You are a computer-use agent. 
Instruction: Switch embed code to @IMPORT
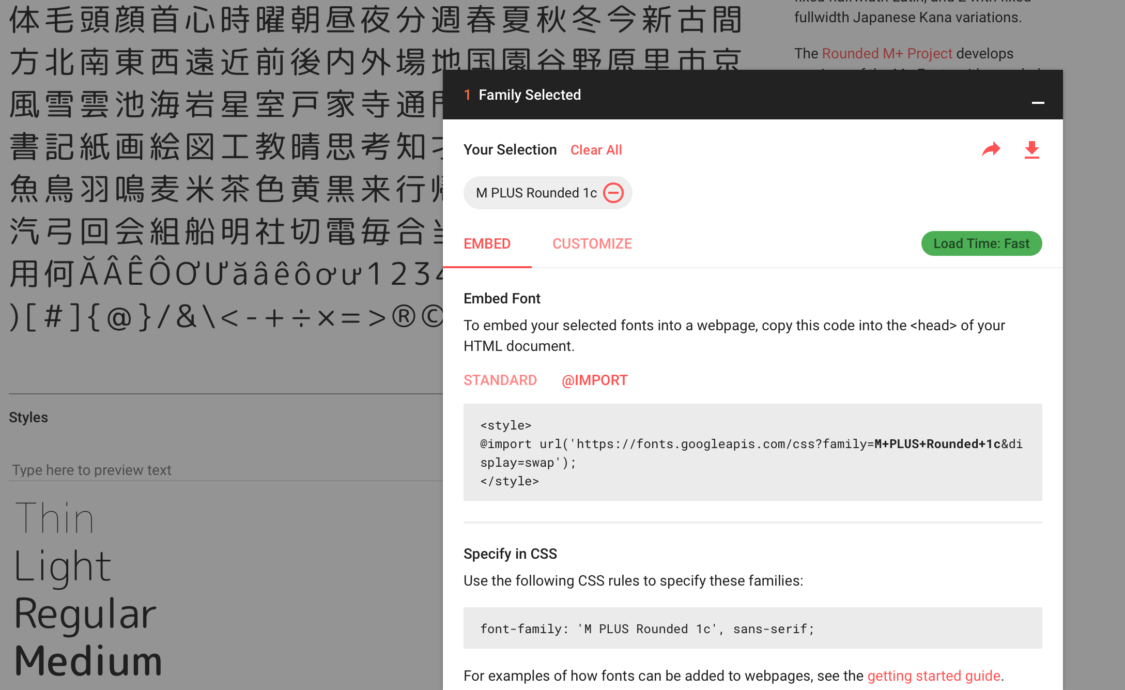pyautogui.click(x=594, y=380)
